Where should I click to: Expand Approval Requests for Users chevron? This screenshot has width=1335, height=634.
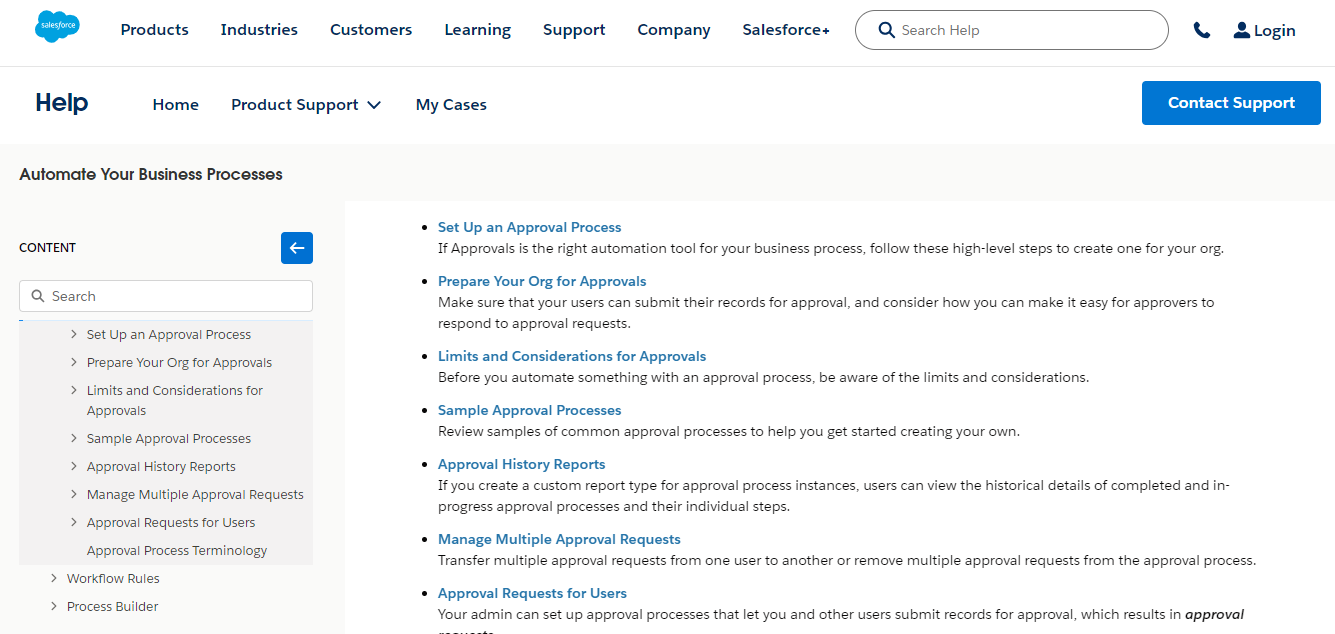click(74, 522)
